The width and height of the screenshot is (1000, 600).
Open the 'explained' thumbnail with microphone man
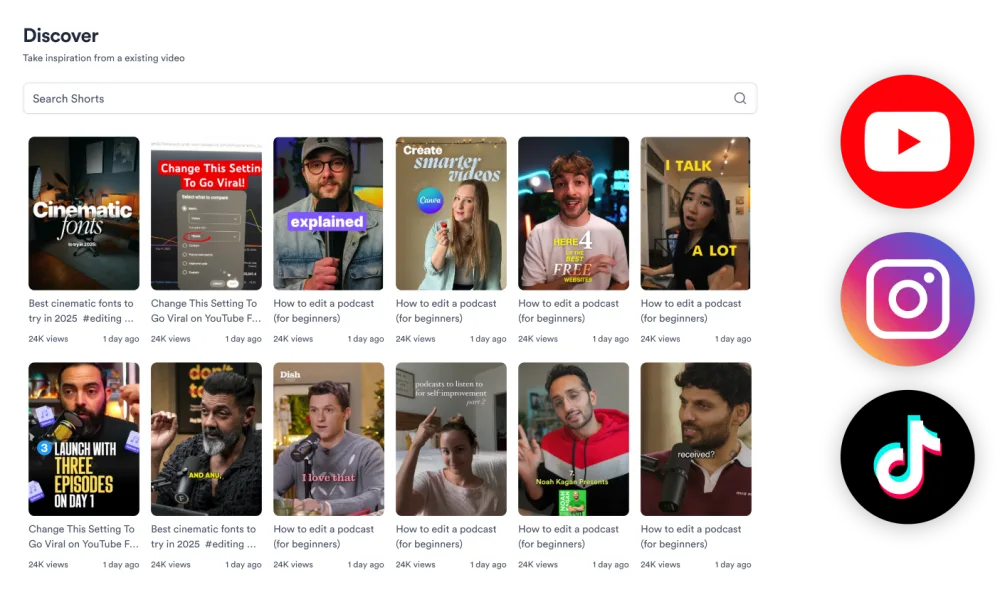pyautogui.click(x=328, y=214)
